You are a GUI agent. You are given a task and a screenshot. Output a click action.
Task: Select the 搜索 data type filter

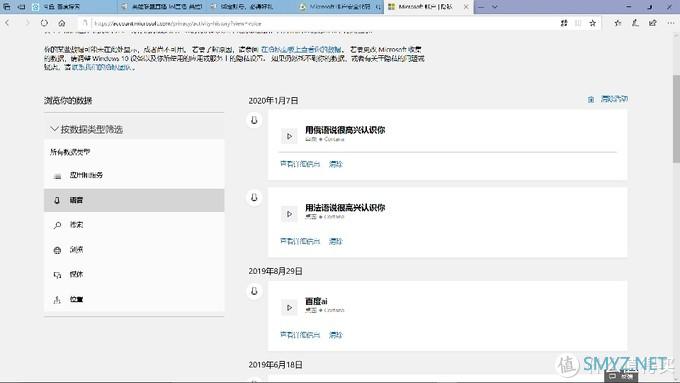point(134,225)
